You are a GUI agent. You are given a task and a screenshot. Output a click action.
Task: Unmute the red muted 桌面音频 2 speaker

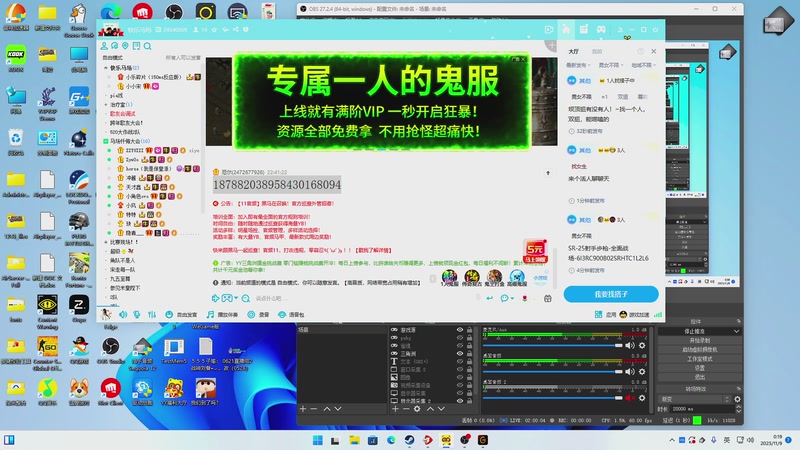pyautogui.click(x=630, y=398)
